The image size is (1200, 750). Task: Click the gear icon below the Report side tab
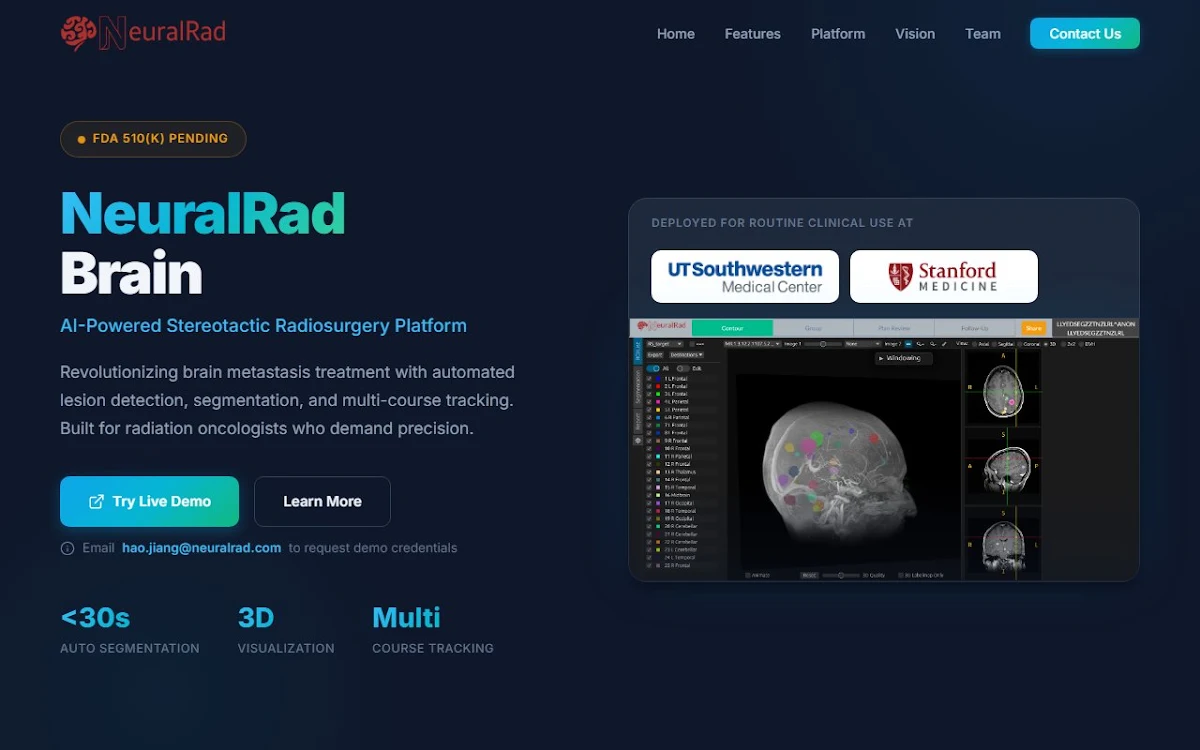click(x=638, y=441)
